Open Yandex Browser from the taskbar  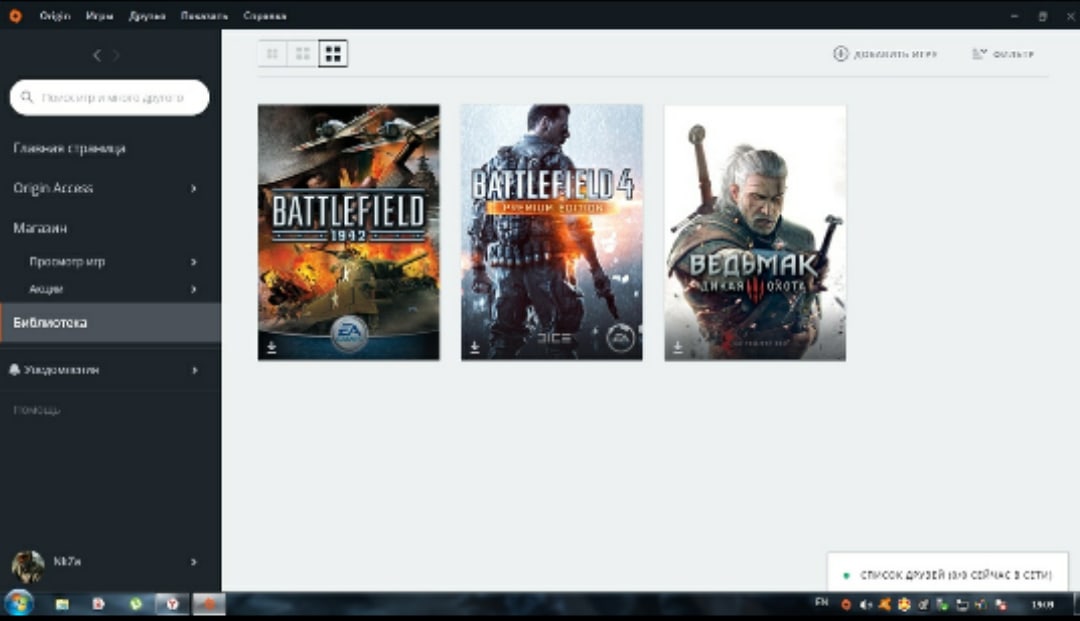pyautogui.click(x=172, y=604)
